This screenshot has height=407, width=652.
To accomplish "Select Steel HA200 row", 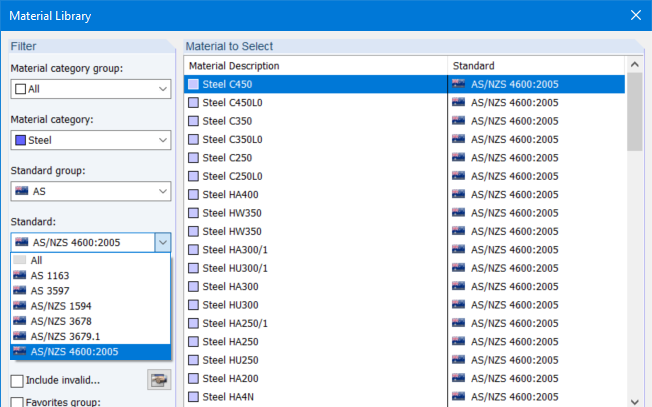I will [x=404, y=378].
